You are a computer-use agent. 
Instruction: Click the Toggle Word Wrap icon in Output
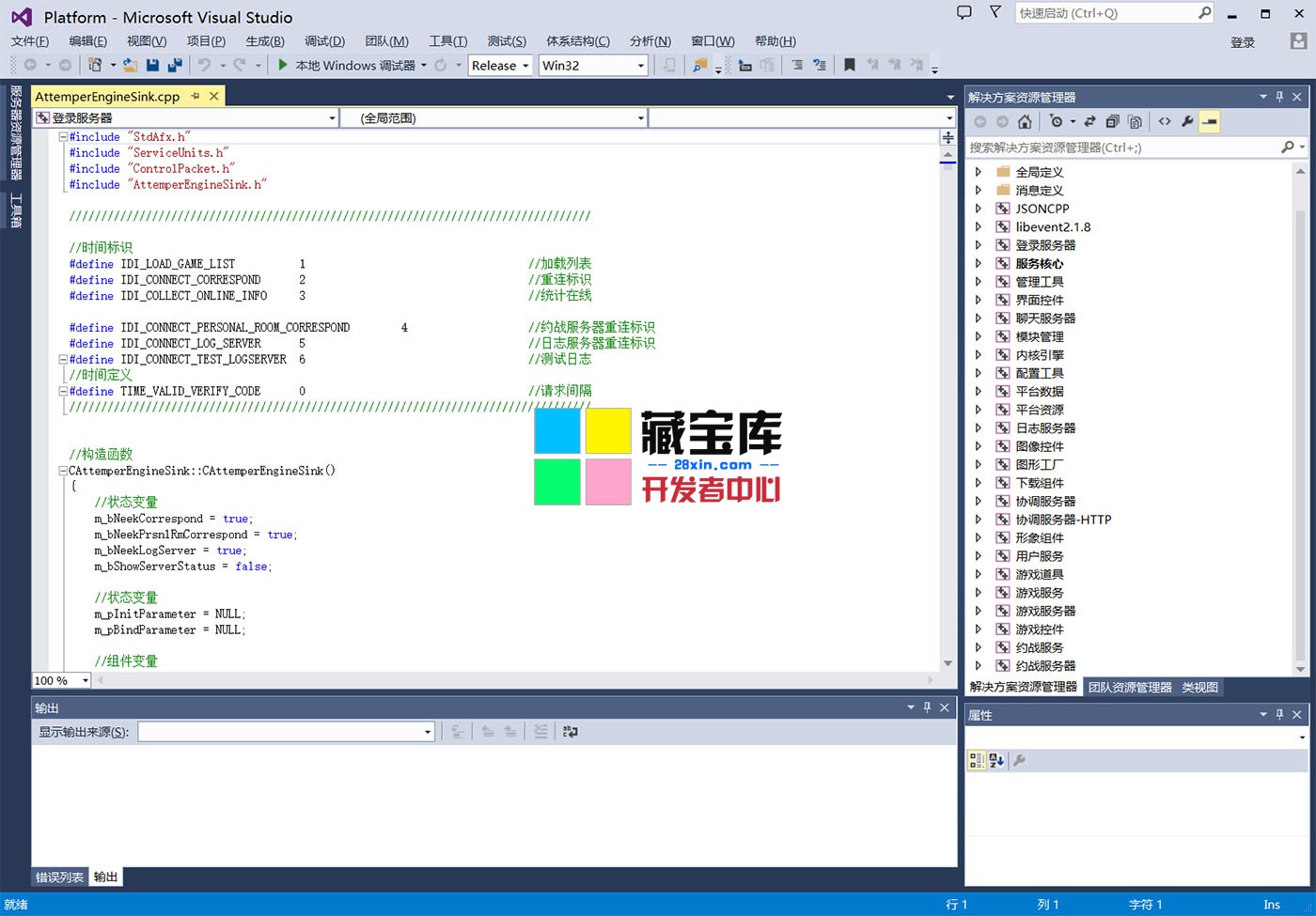point(571,731)
